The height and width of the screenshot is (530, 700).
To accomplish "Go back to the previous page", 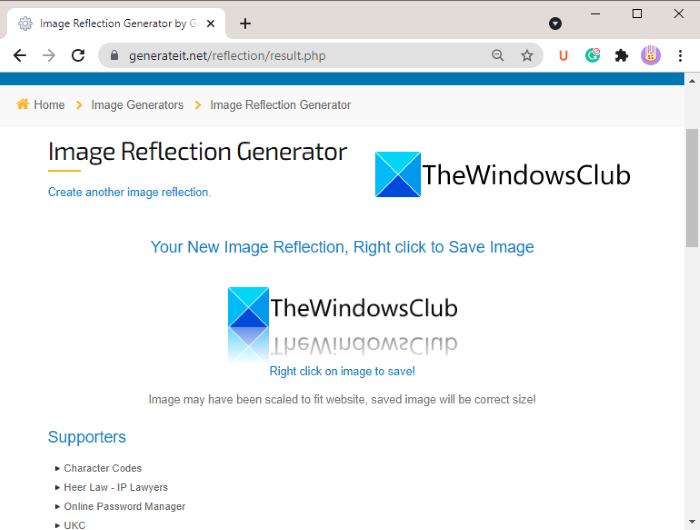I will [x=20, y=56].
